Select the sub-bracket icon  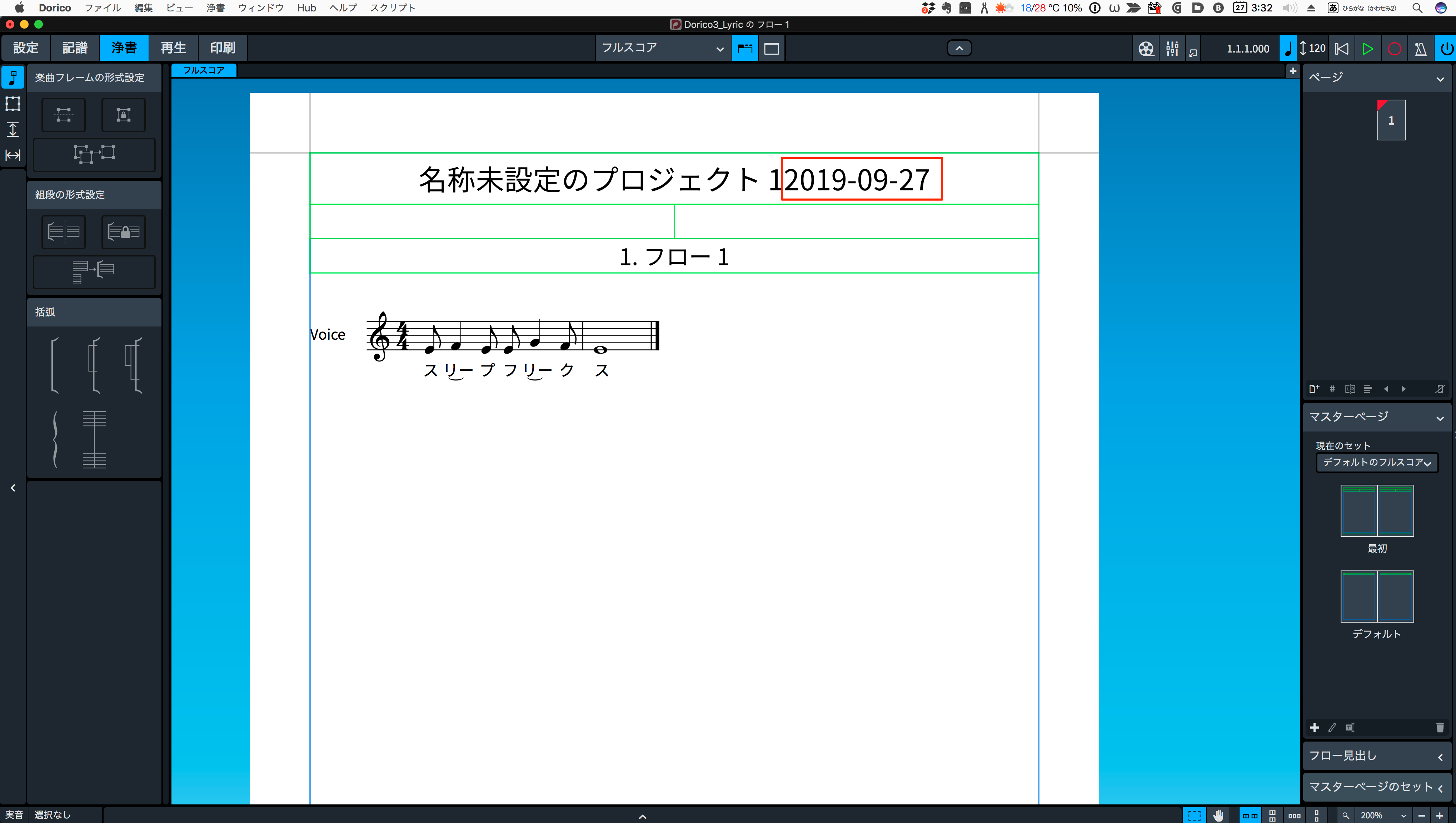(x=94, y=365)
